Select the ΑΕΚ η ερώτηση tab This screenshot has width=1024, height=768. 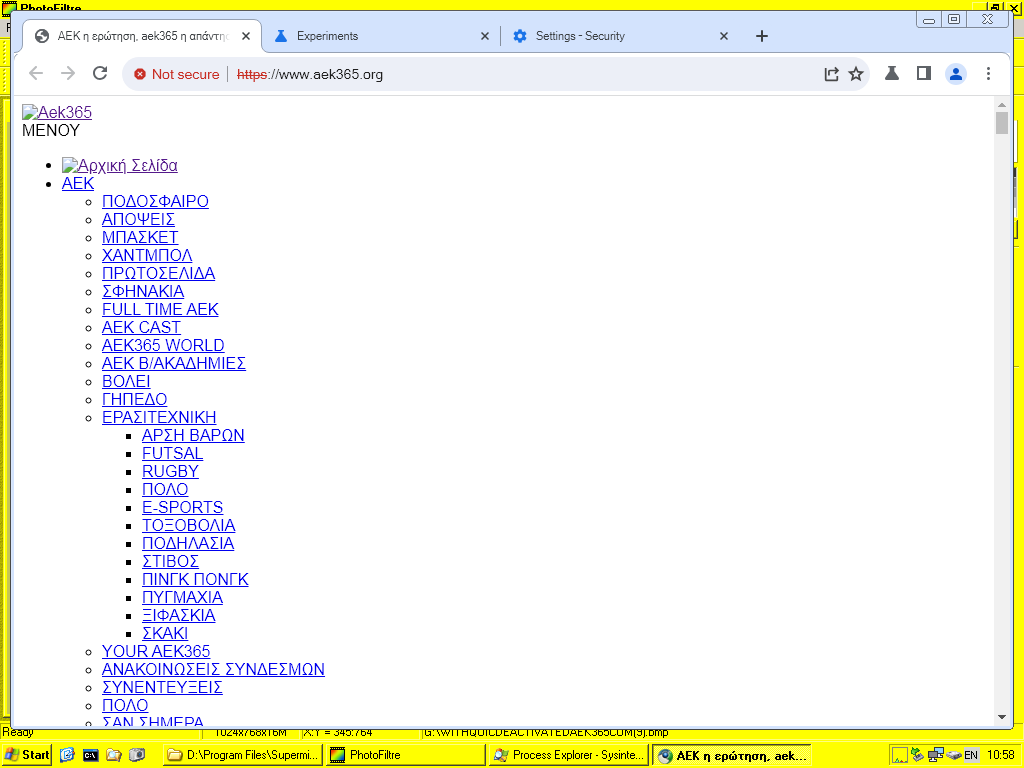(x=142, y=36)
